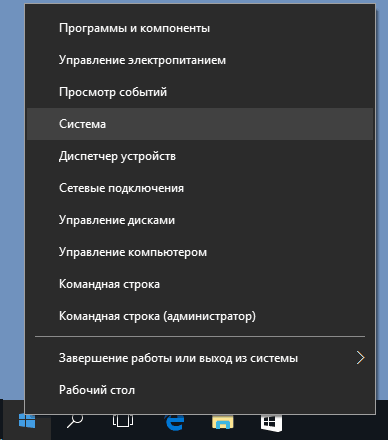
Task: Open taskbar search magnifier icon
Action: [x=75, y=421]
